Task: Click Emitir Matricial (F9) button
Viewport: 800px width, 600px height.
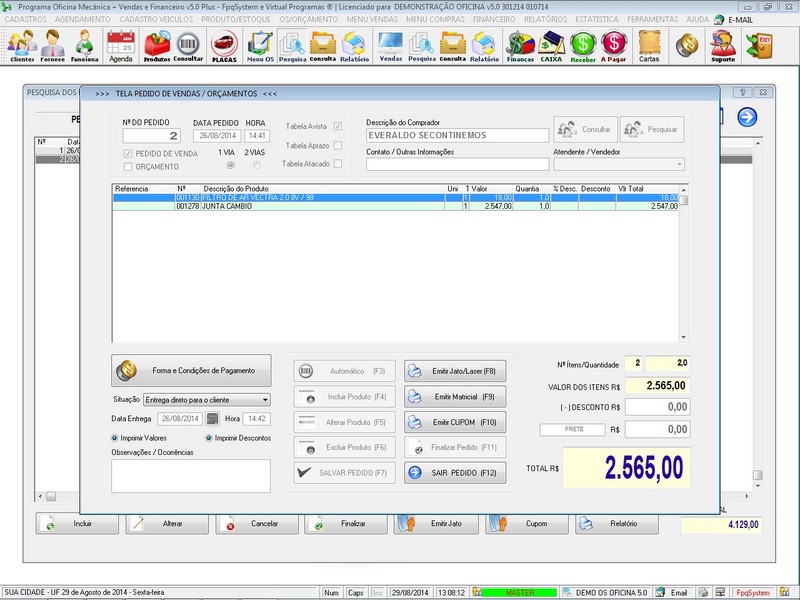Action: click(455, 396)
